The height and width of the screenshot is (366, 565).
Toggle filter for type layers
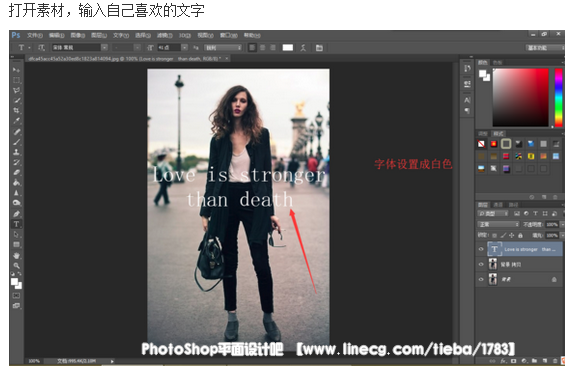coord(535,214)
